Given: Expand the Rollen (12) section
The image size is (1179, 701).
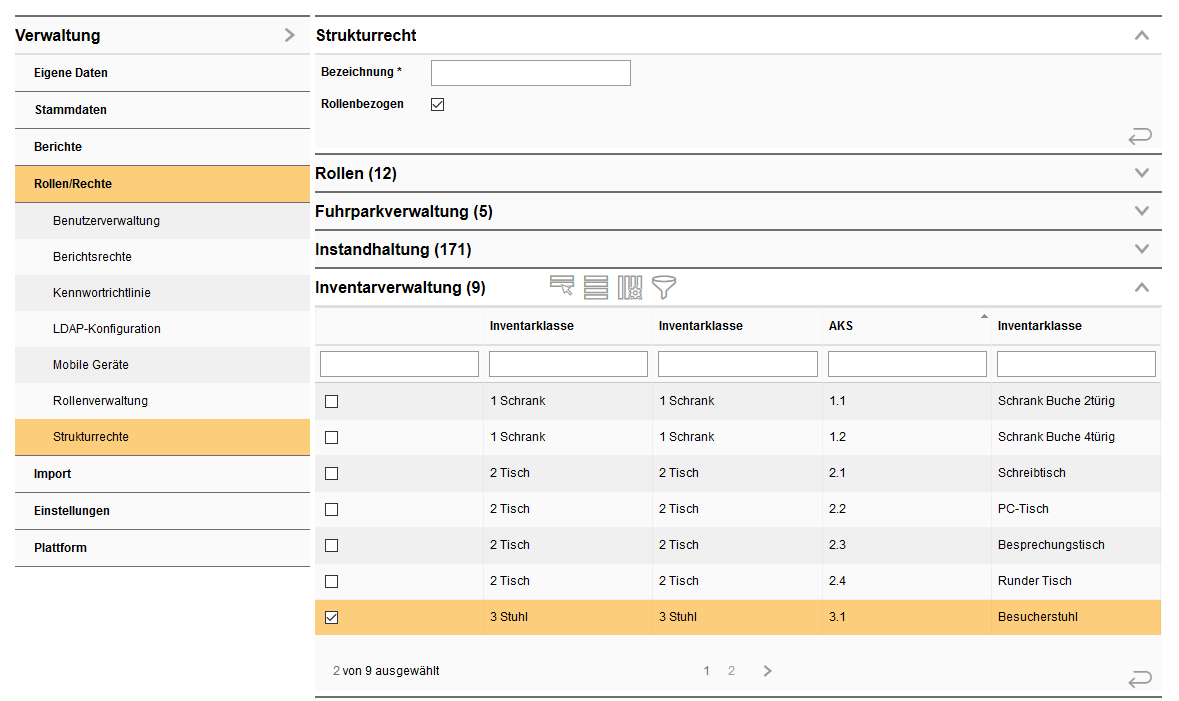Looking at the screenshot, I should coord(1141,172).
